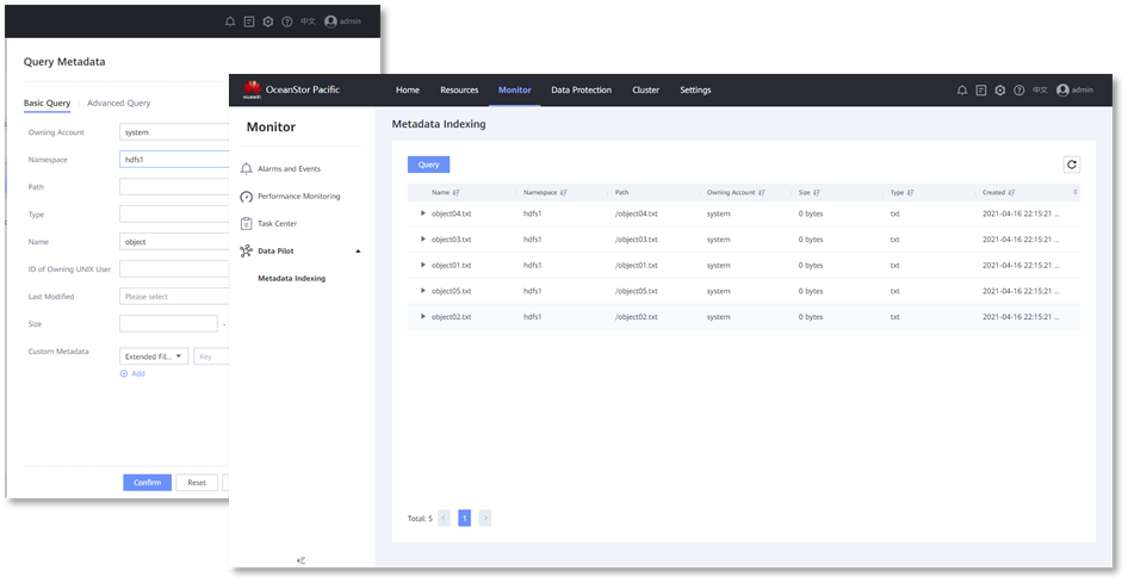Open the admin user avatar in Monitor window

pyautogui.click(x=1062, y=90)
